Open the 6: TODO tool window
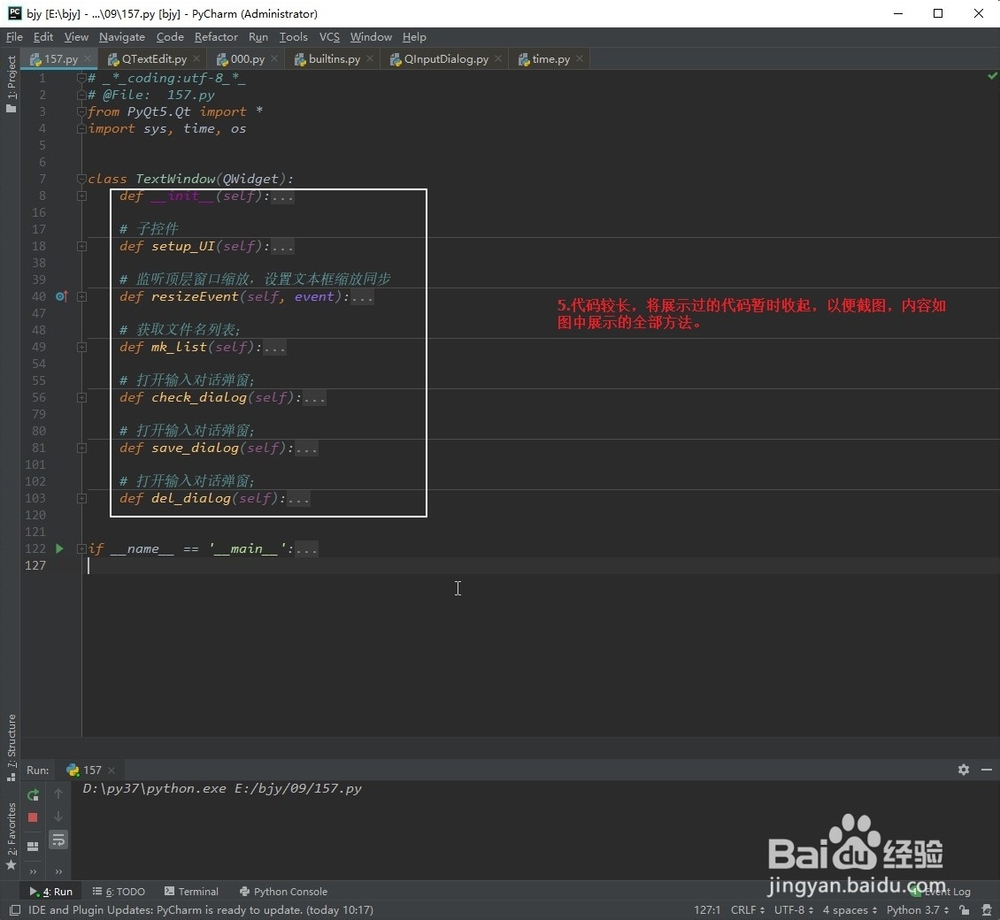Image resolution: width=1000 pixels, height=920 pixels. pos(119,891)
